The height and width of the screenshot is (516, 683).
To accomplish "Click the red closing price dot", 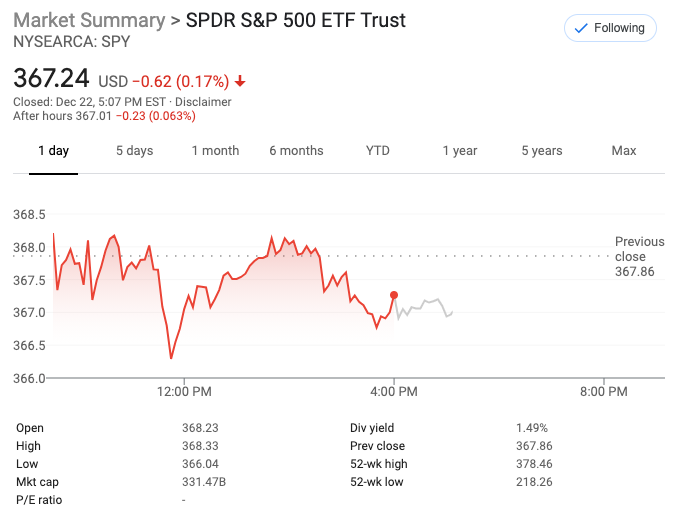I will point(394,295).
